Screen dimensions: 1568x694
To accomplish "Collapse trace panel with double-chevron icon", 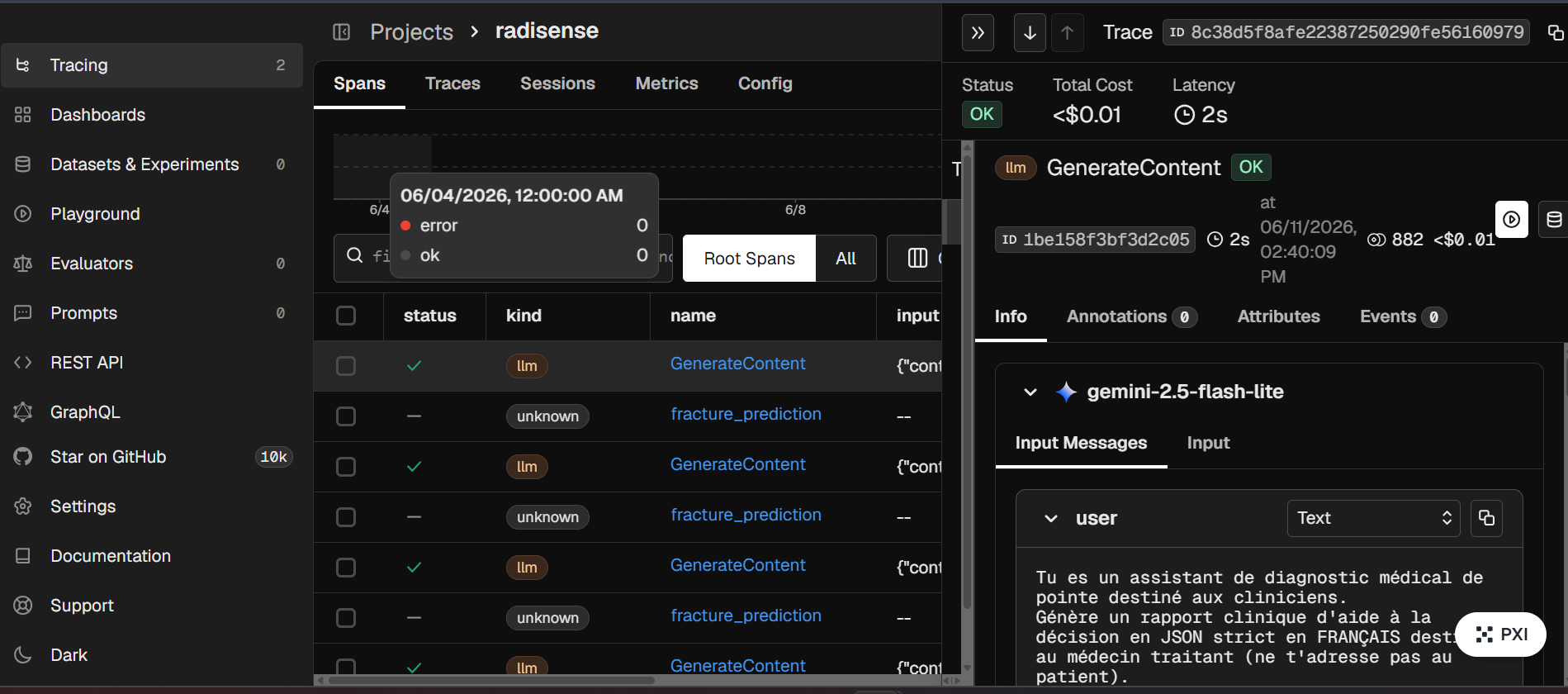I will (978, 33).
